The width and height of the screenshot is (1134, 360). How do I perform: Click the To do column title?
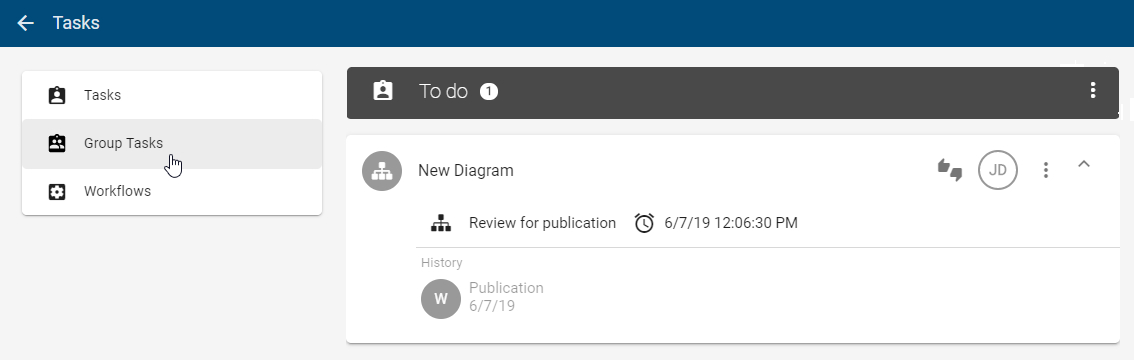coord(443,92)
